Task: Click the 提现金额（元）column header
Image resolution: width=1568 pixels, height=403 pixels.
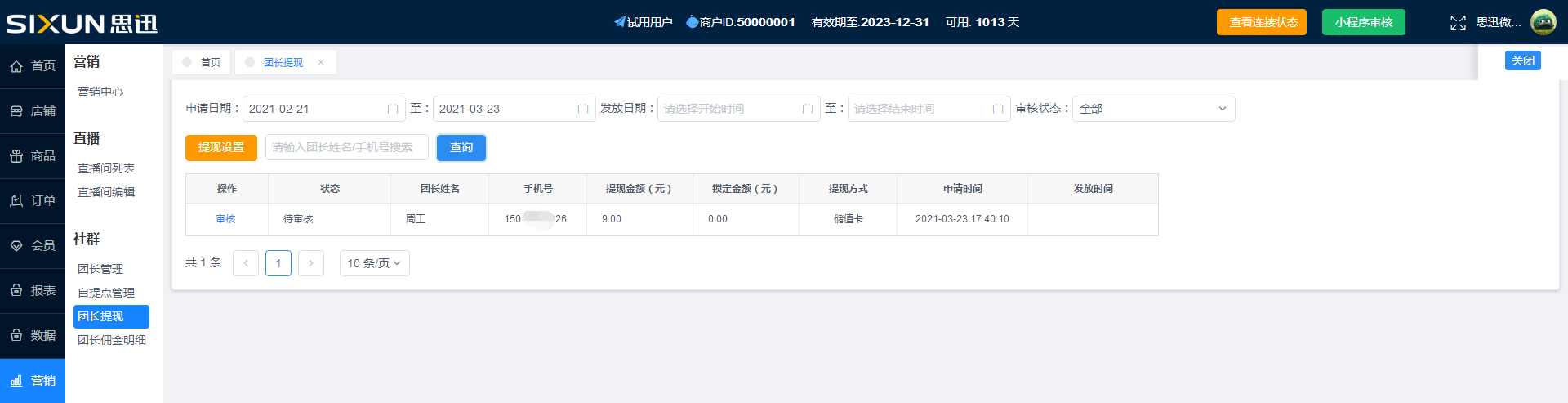Action: pos(639,189)
